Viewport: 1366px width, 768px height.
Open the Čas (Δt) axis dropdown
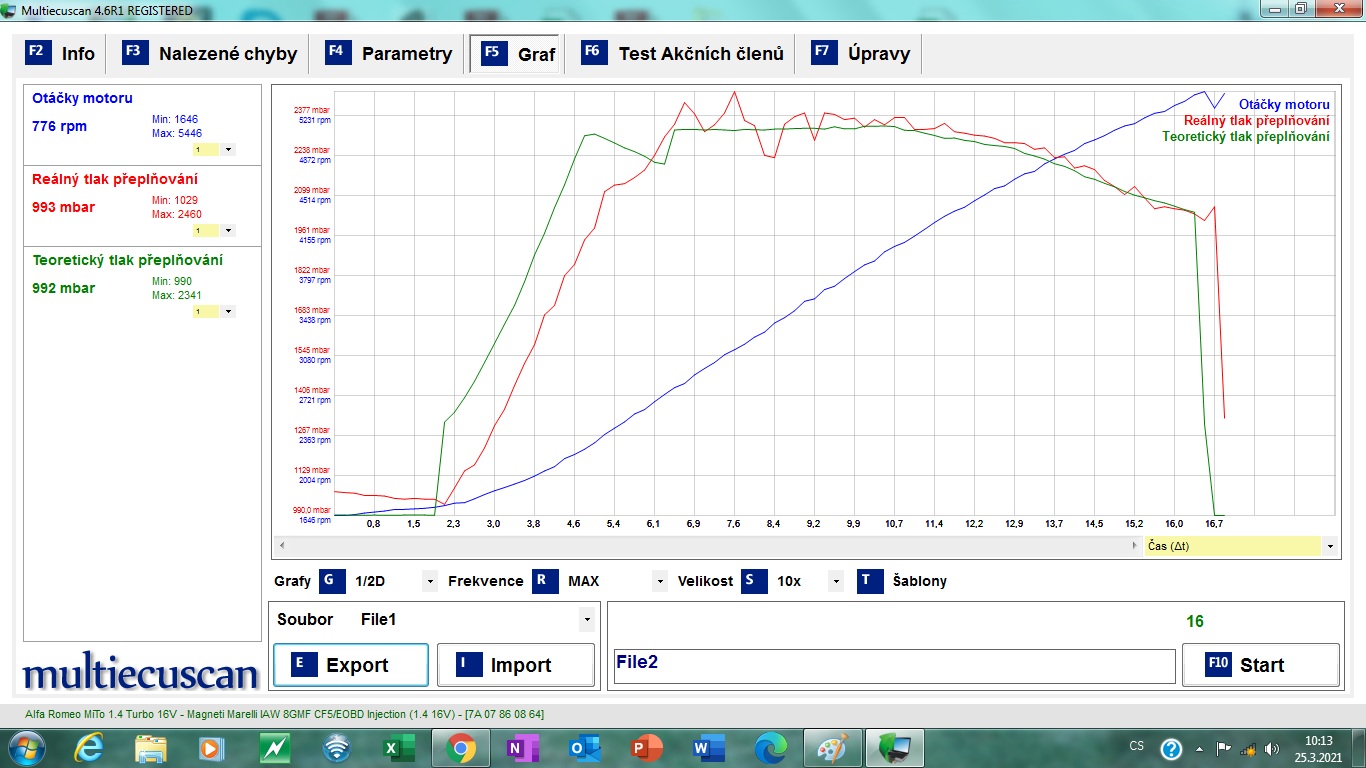[1329, 546]
